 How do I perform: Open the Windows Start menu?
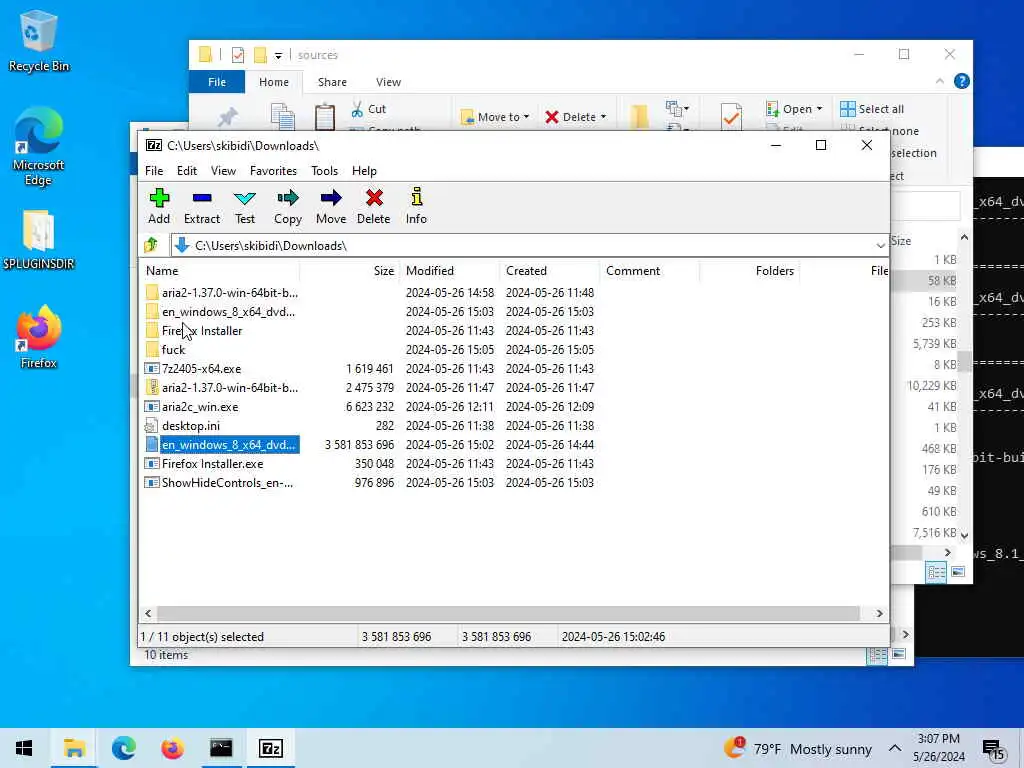pos(24,748)
